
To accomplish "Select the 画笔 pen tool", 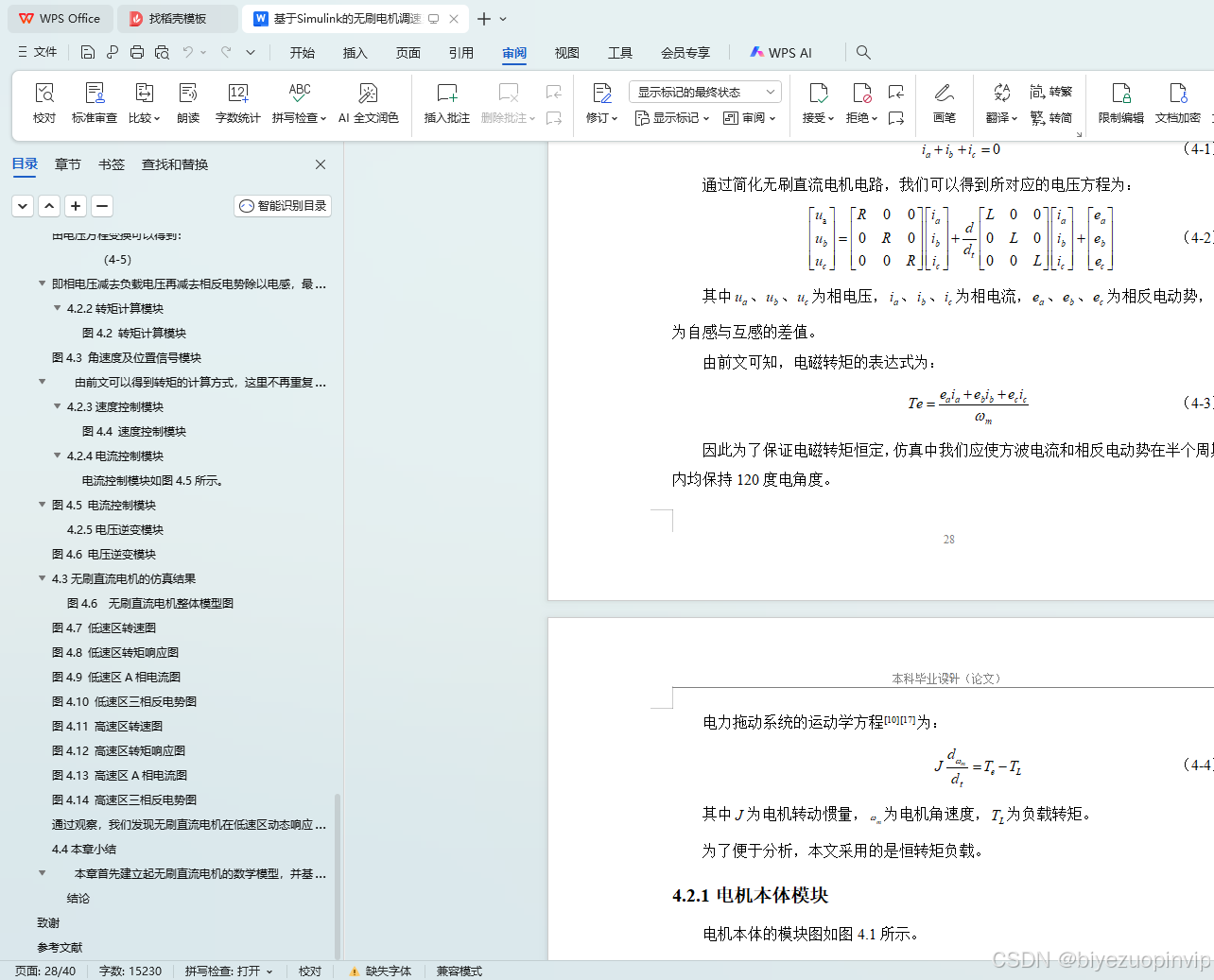I will (944, 102).
